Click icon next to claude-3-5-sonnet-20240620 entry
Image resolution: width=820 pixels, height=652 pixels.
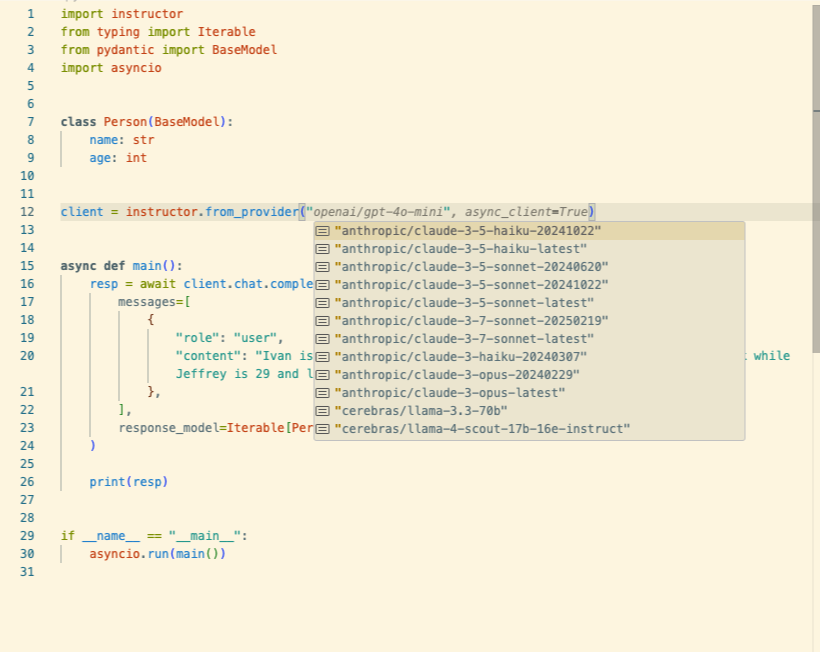323,267
